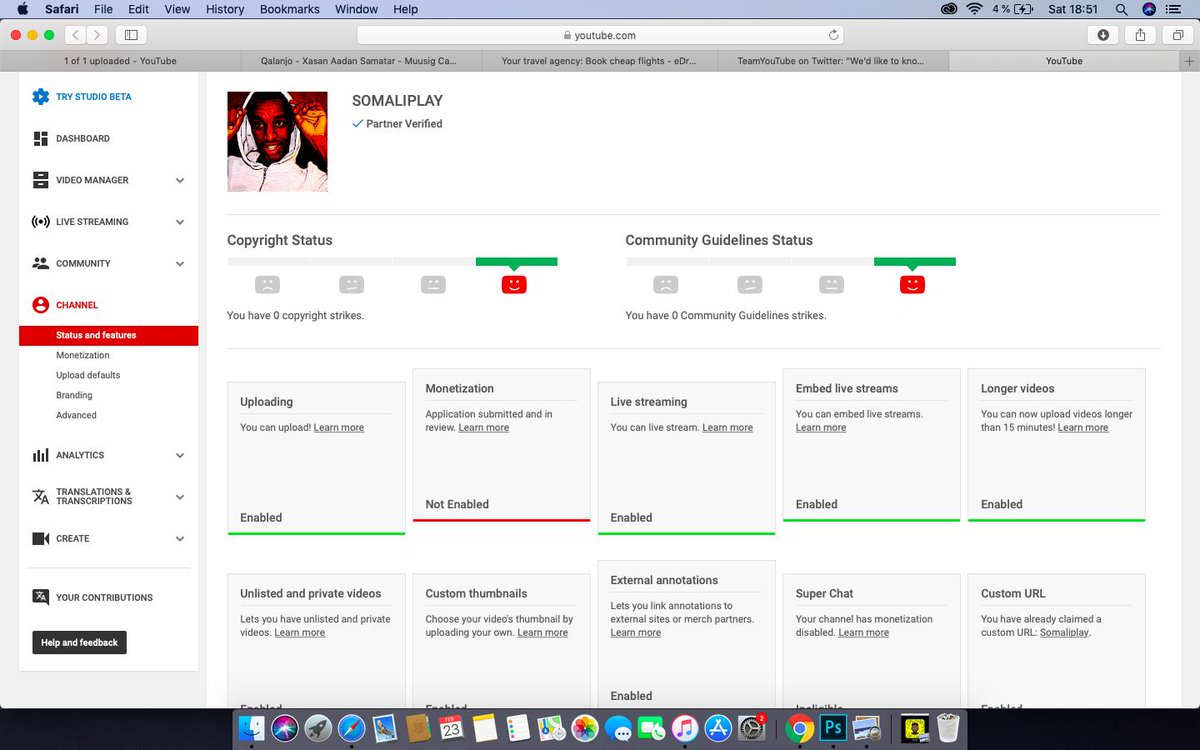Open Photoshop from the Dock
The width and height of the screenshot is (1200, 750).
(831, 728)
